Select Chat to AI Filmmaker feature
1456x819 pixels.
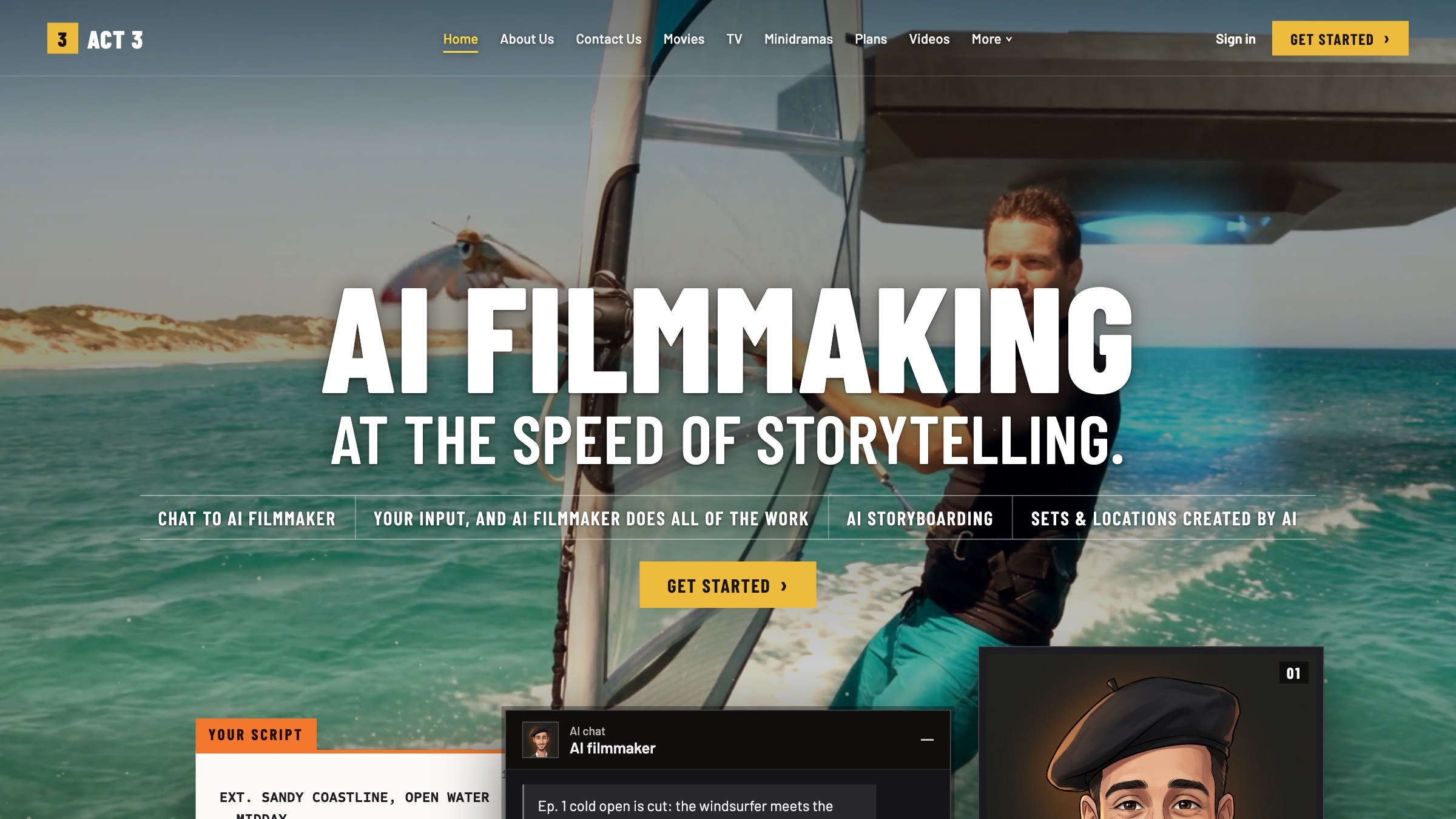point(247,519)
